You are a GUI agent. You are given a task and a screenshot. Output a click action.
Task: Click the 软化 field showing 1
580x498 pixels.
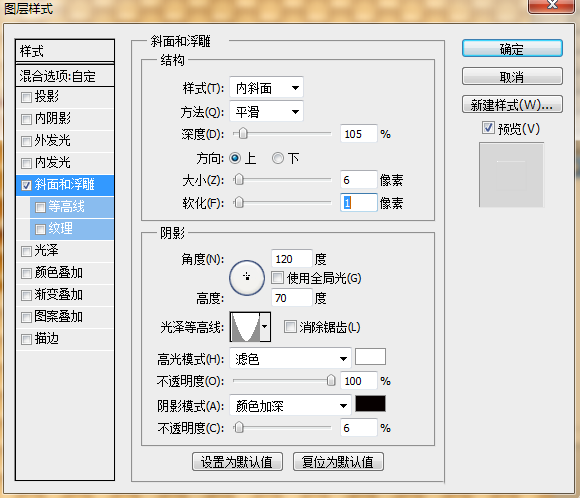358,203
